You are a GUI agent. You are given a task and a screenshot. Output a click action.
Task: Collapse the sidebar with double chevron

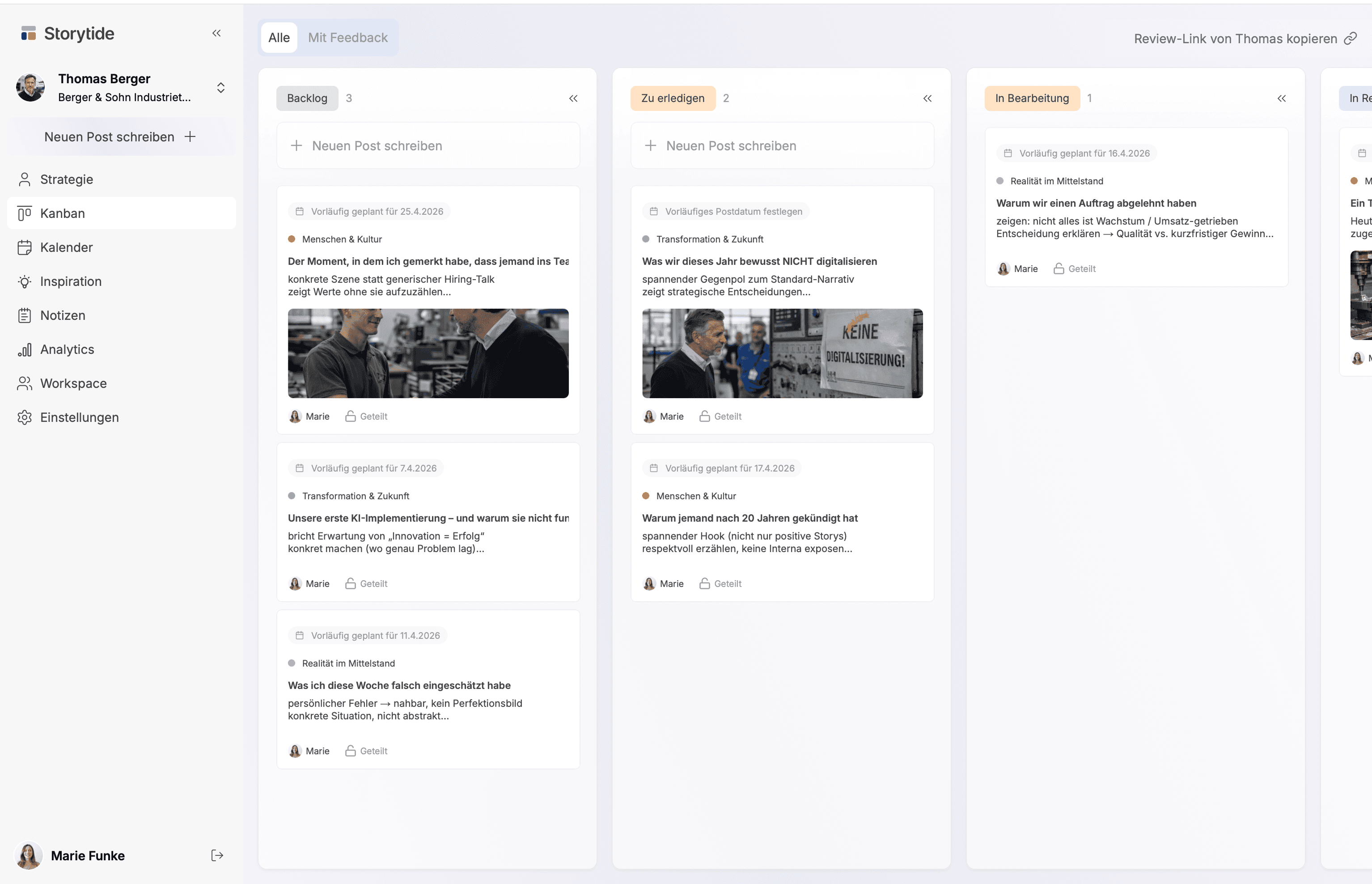pos(216,33)
